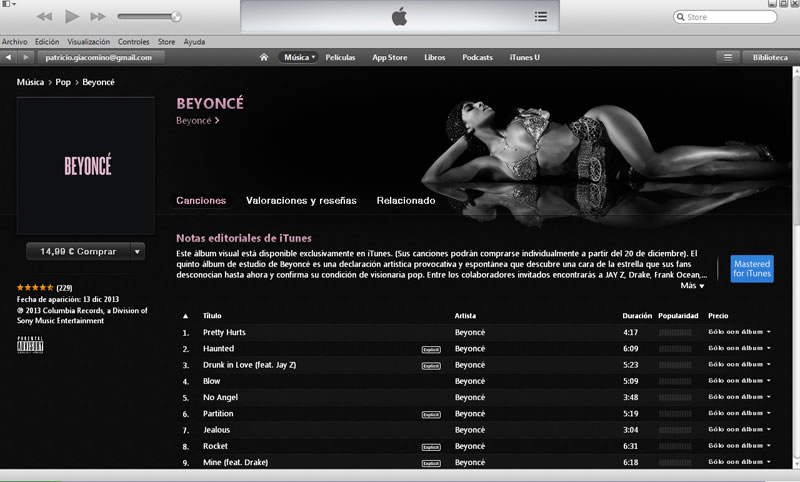Image resolution: width=800 pixels, height=482 pixels.
Task: Open the store list menu icon
Action: click(728, 58)
